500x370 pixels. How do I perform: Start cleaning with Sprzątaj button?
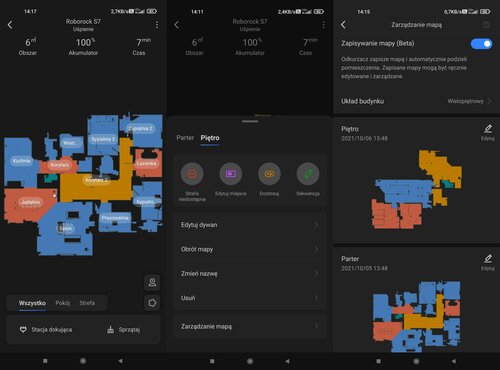pos(123,330)
